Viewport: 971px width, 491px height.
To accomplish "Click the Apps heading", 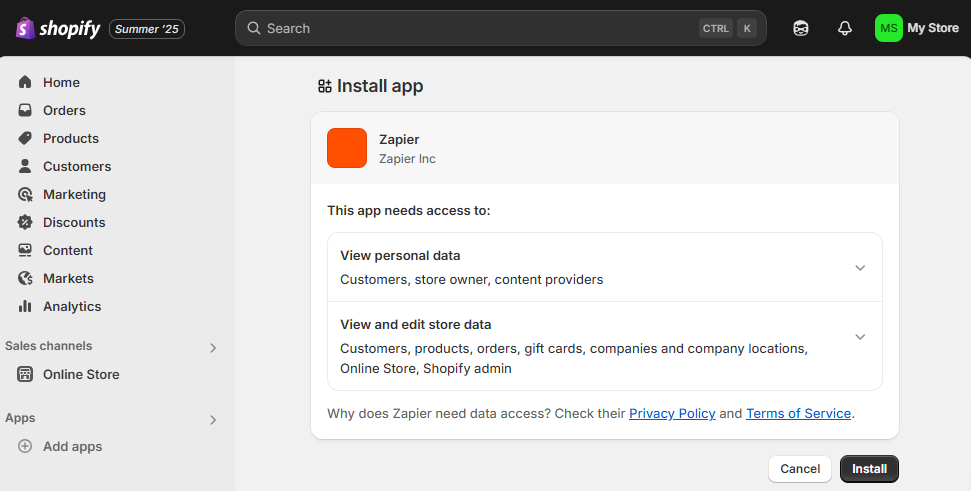I will click(x=20, y=418).
